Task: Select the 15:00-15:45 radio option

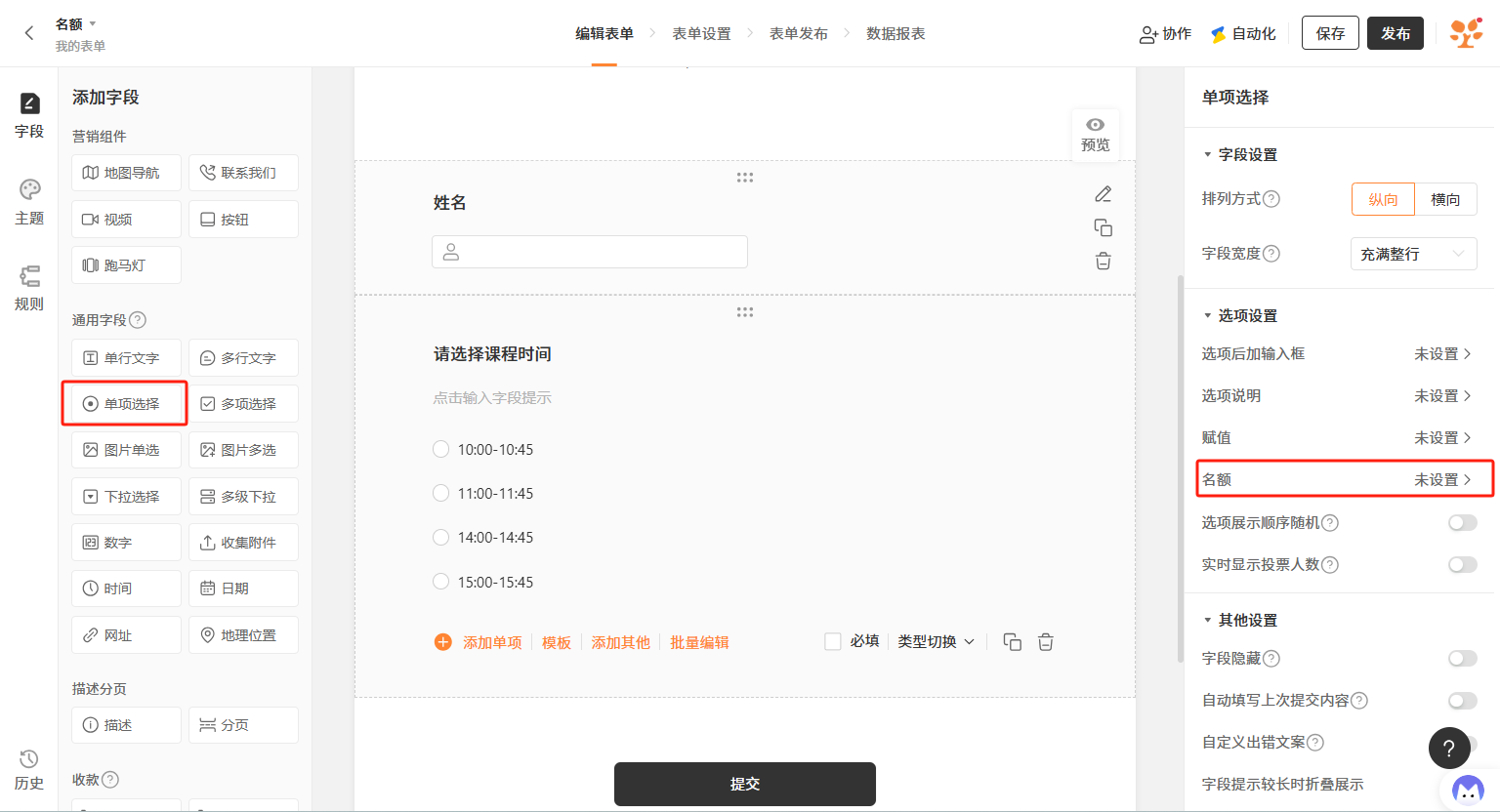Action: pos(440,582)
